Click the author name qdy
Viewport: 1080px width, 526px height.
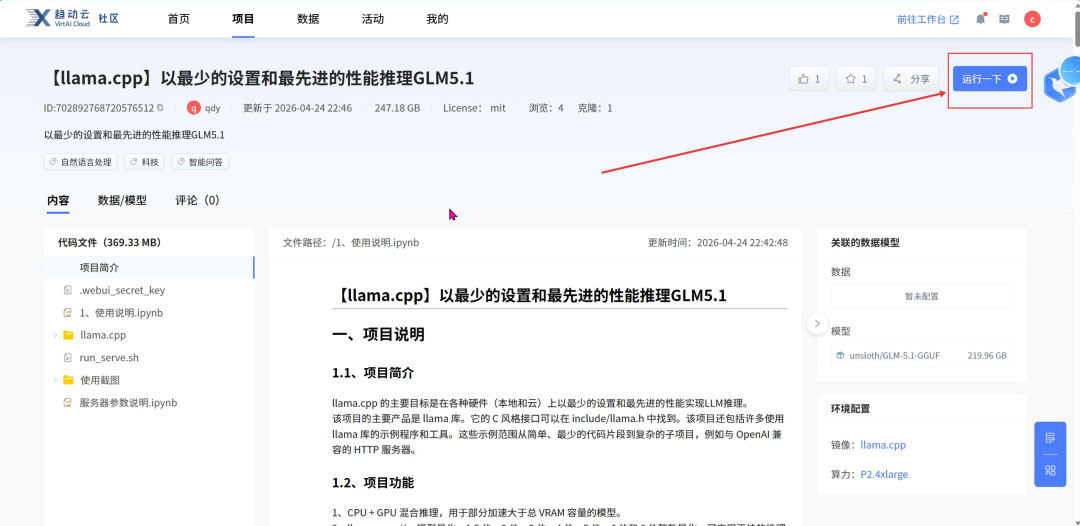point(213,107)
